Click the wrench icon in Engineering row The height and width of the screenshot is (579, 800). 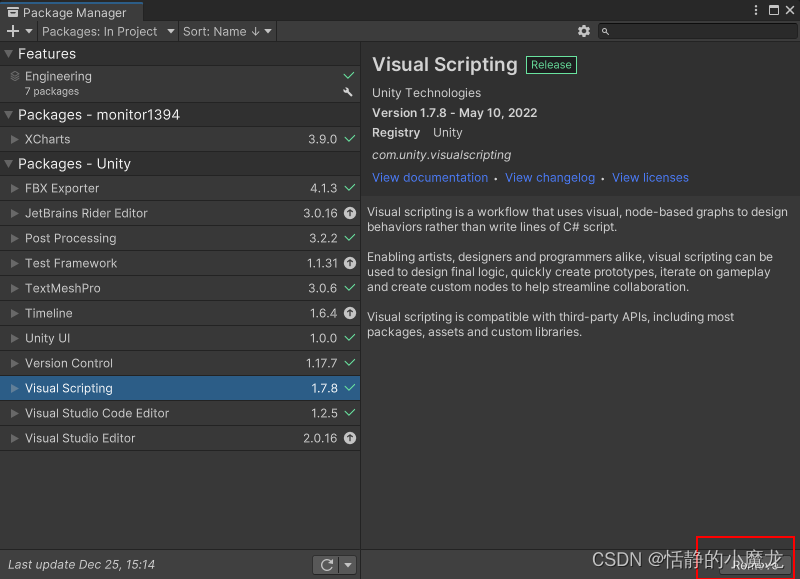pos(348,92)
